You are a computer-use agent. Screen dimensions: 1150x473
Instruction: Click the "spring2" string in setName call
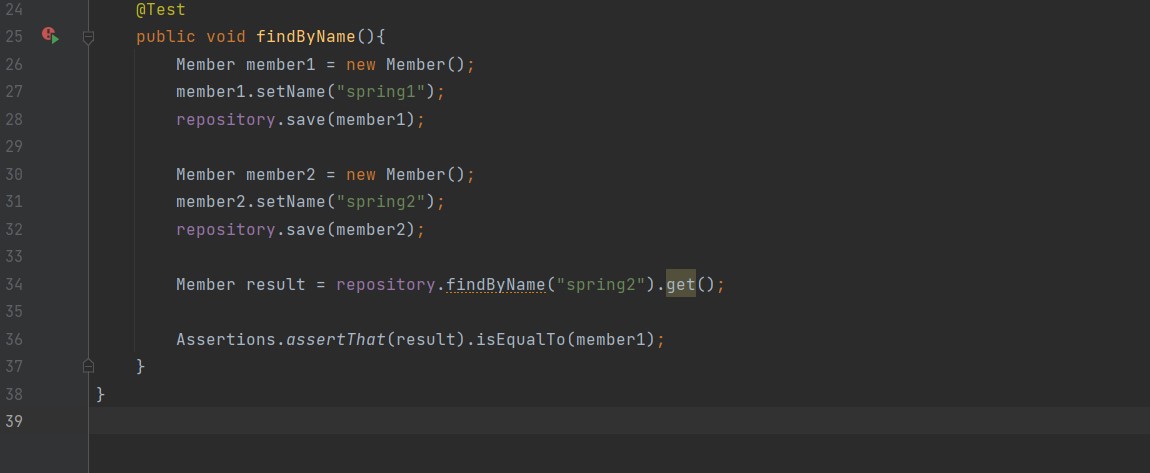381,202
